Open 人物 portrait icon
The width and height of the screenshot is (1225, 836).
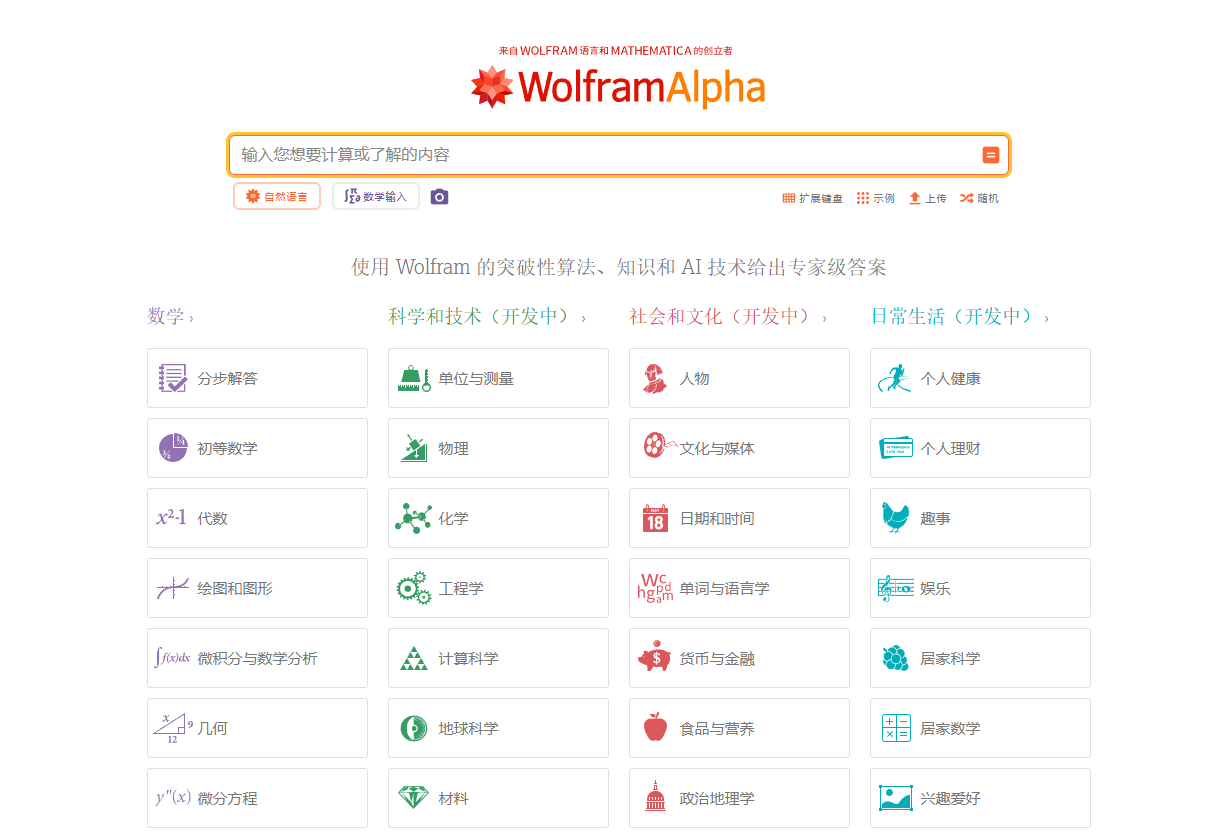654,378
